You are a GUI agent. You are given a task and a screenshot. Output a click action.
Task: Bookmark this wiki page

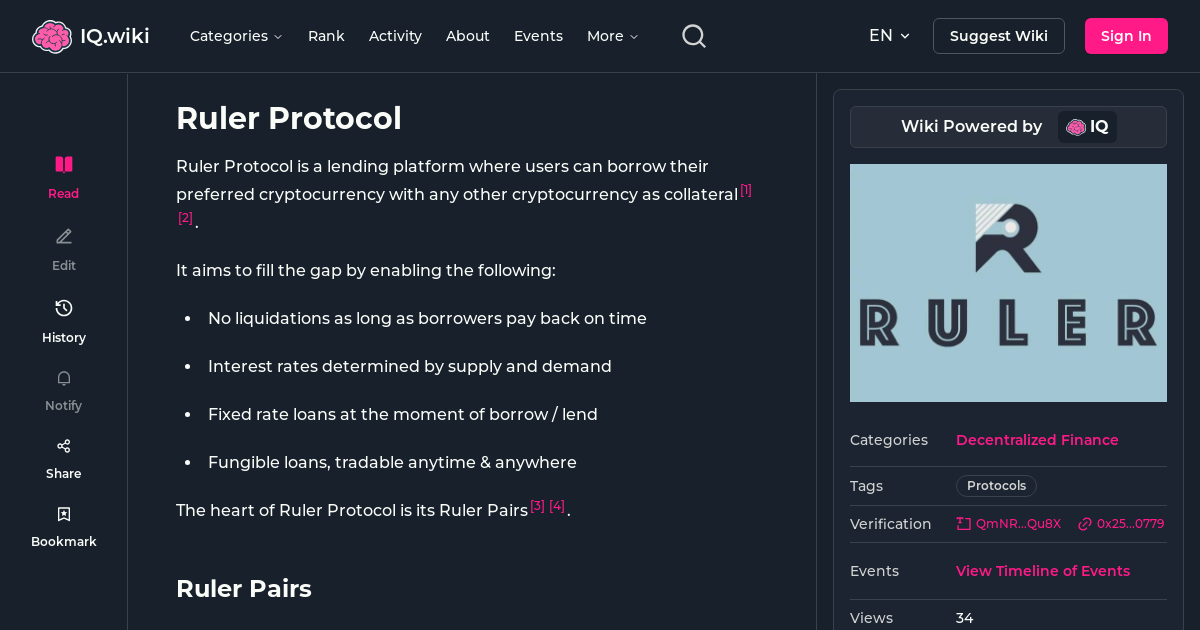coord(63,513)
